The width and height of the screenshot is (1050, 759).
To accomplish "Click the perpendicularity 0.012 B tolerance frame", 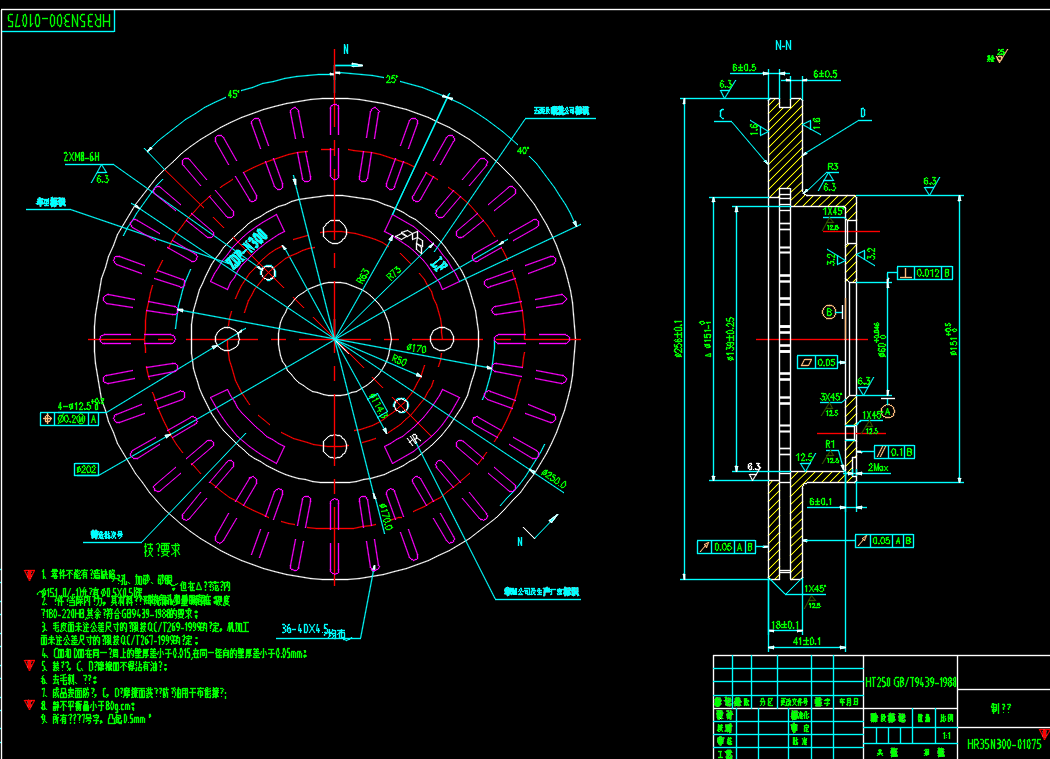I will coord(925,272).
